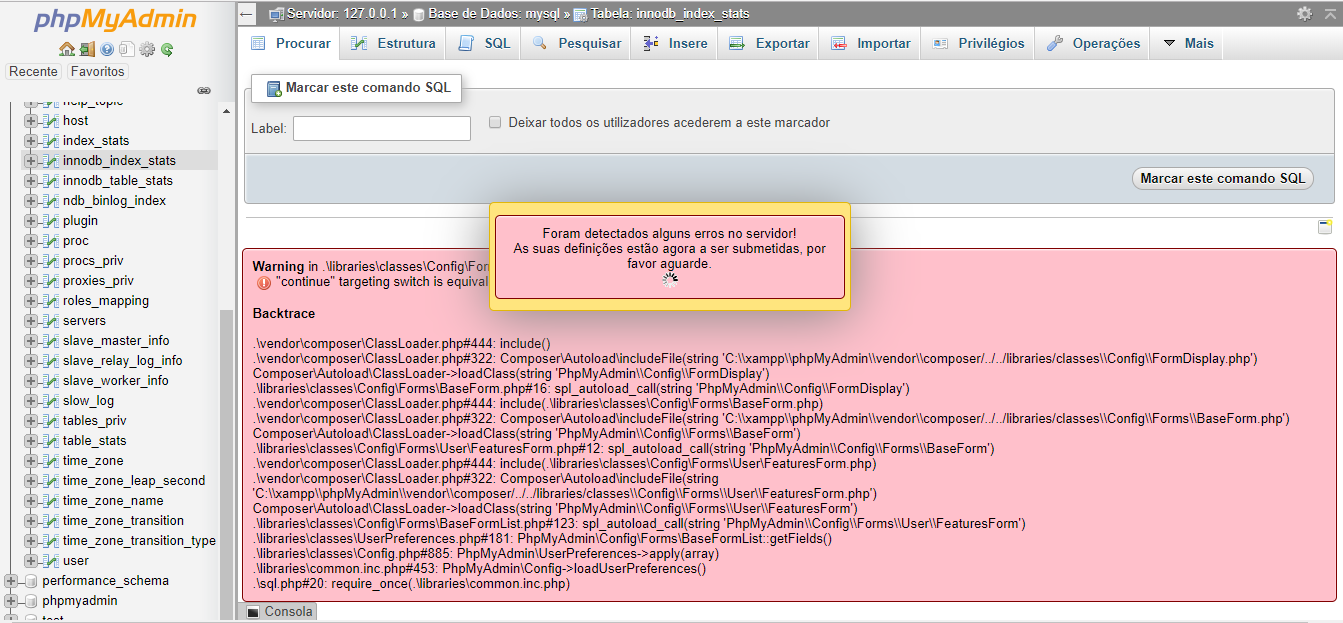Image resolution: width=1343 pixels, height=623 pixels.
Task: Collapse the top menu bar arrow icon
Action: [x=1329, y=14]
